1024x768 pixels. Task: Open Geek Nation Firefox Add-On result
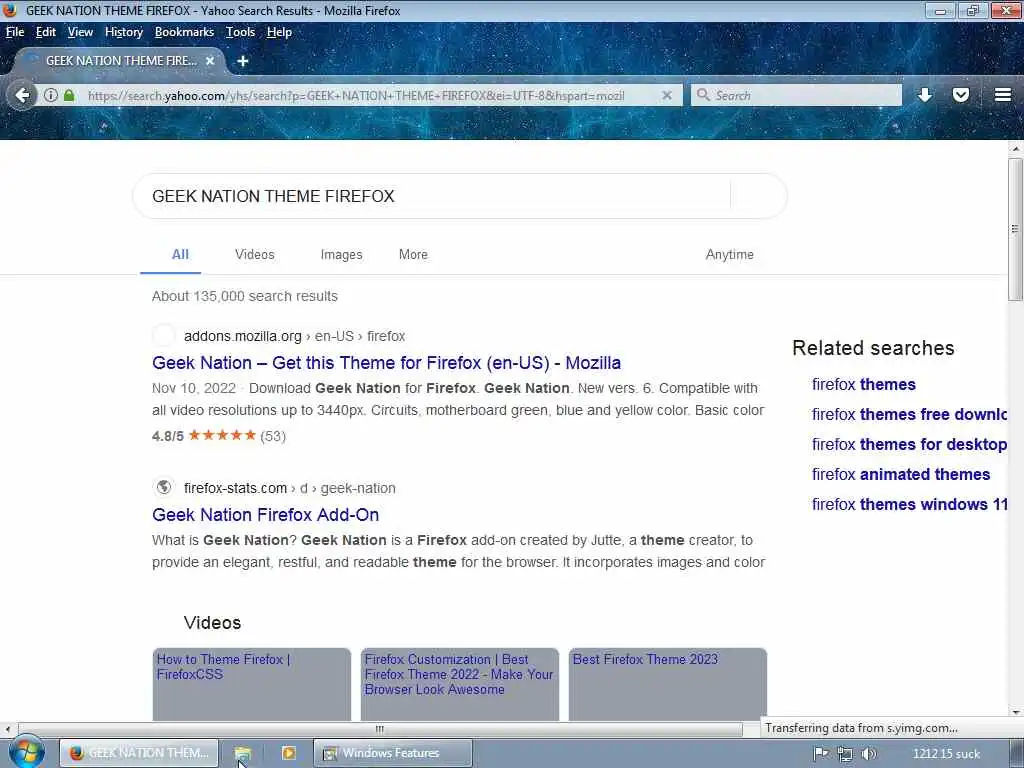[265, 515]
